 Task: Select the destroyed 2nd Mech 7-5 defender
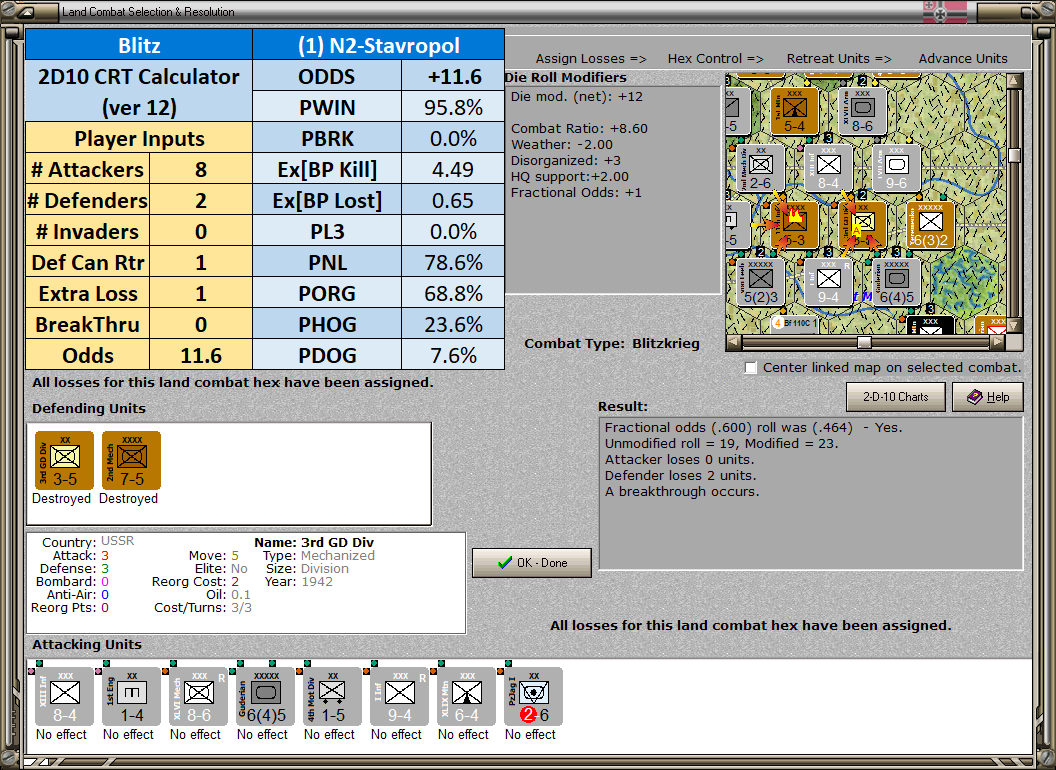131,460
